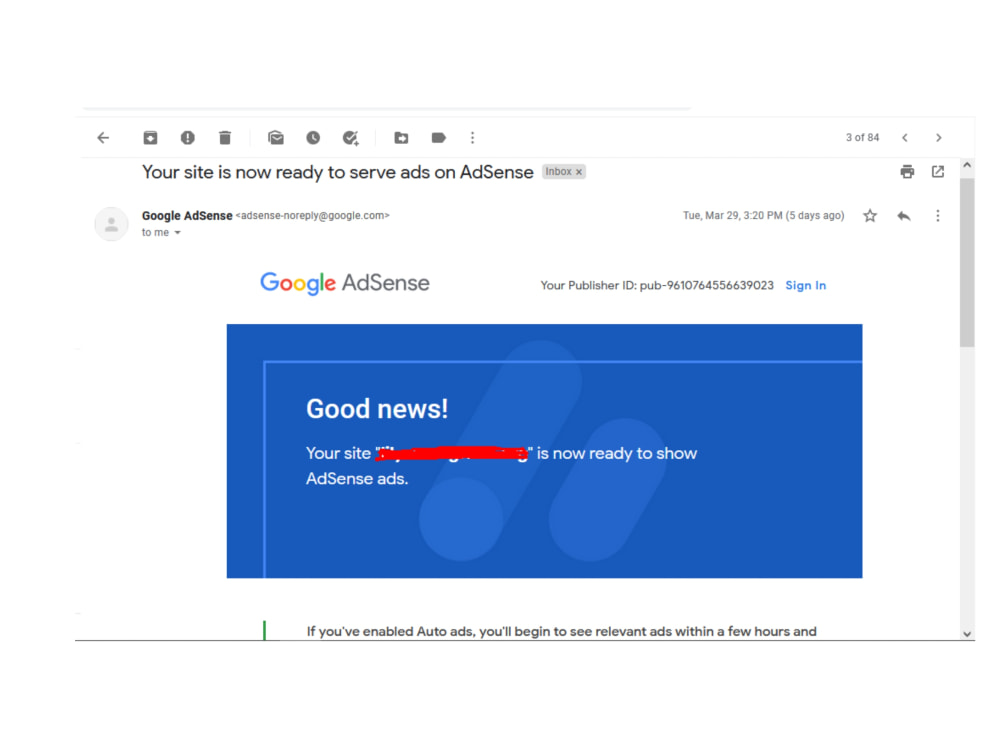The width and height of the screenshot is (1000, 750).
Task: Expand recipient details next to 'to me'
Action: click(x=178, y=233)
